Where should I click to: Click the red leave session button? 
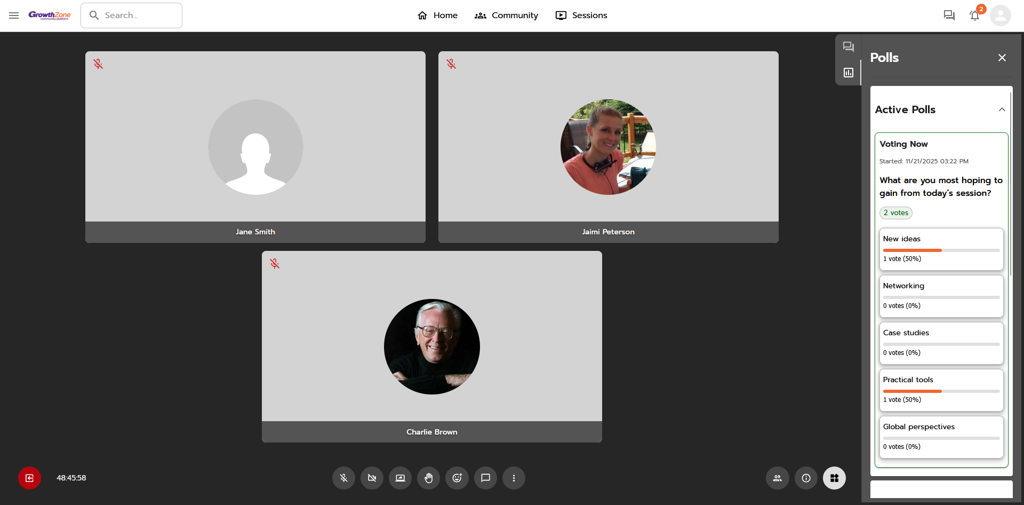(29, 478)
